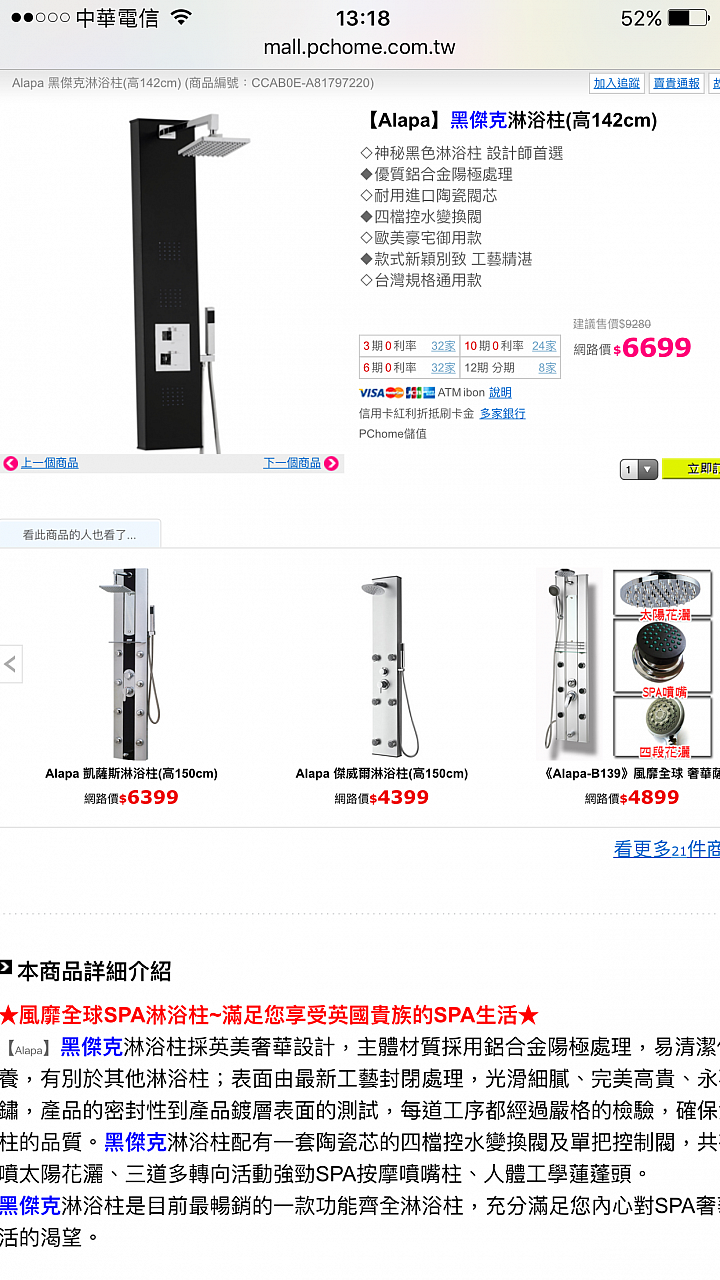Click the VISA credit card icons
The image size is (720, 1280).
[x=396, y=393]
